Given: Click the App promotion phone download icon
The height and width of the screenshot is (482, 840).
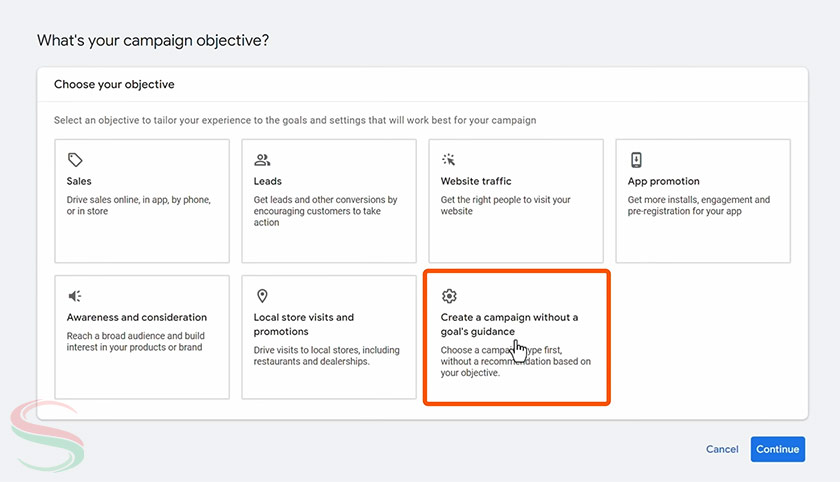Looking at the screenshot, I should coord(636,160).
